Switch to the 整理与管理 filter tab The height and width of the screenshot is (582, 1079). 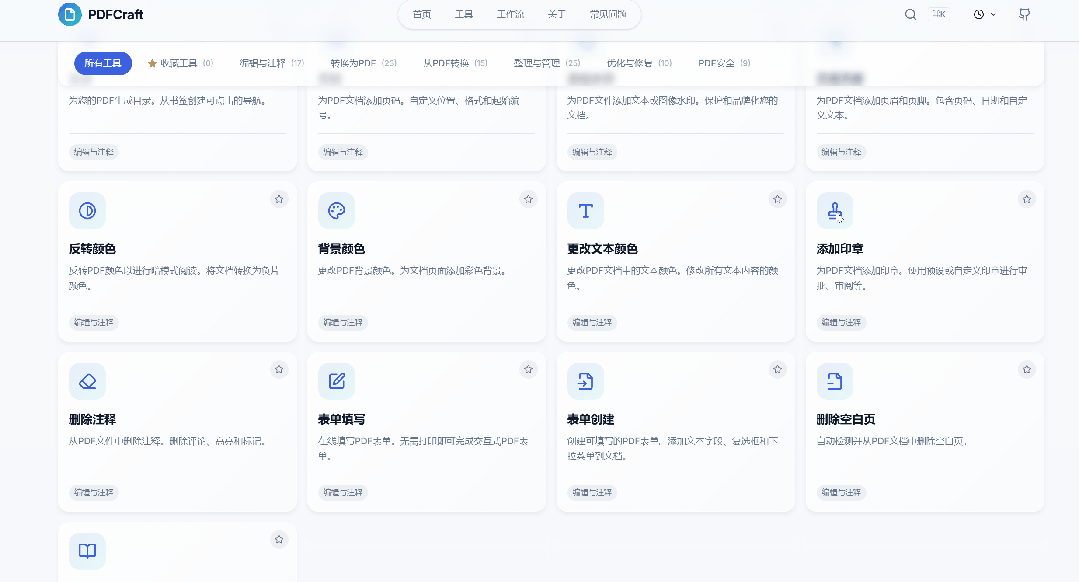pyautogui.click(x=547, y=63)
